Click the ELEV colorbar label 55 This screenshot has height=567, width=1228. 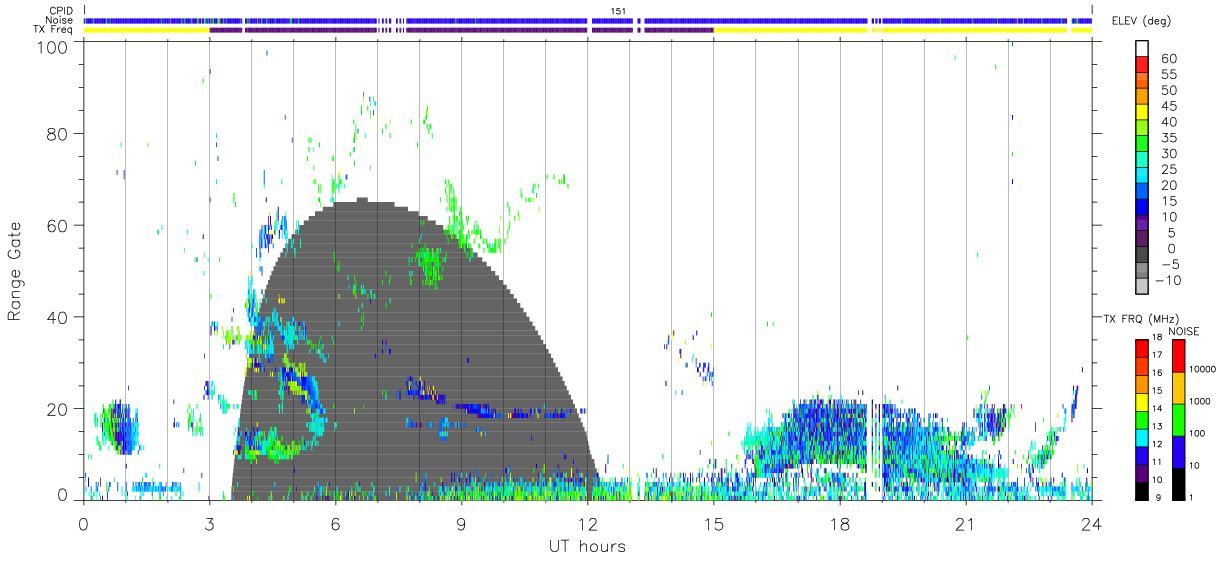(1168, 75)
